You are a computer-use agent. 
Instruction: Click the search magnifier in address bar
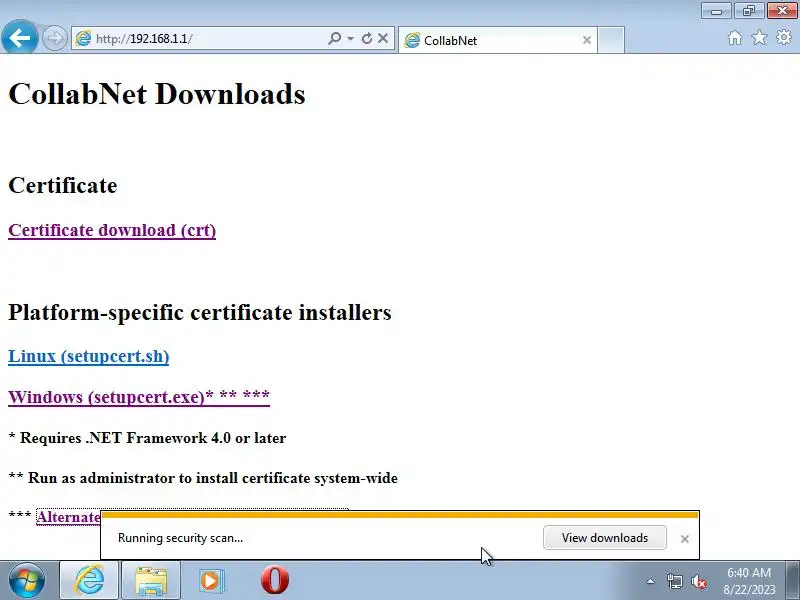334,38
